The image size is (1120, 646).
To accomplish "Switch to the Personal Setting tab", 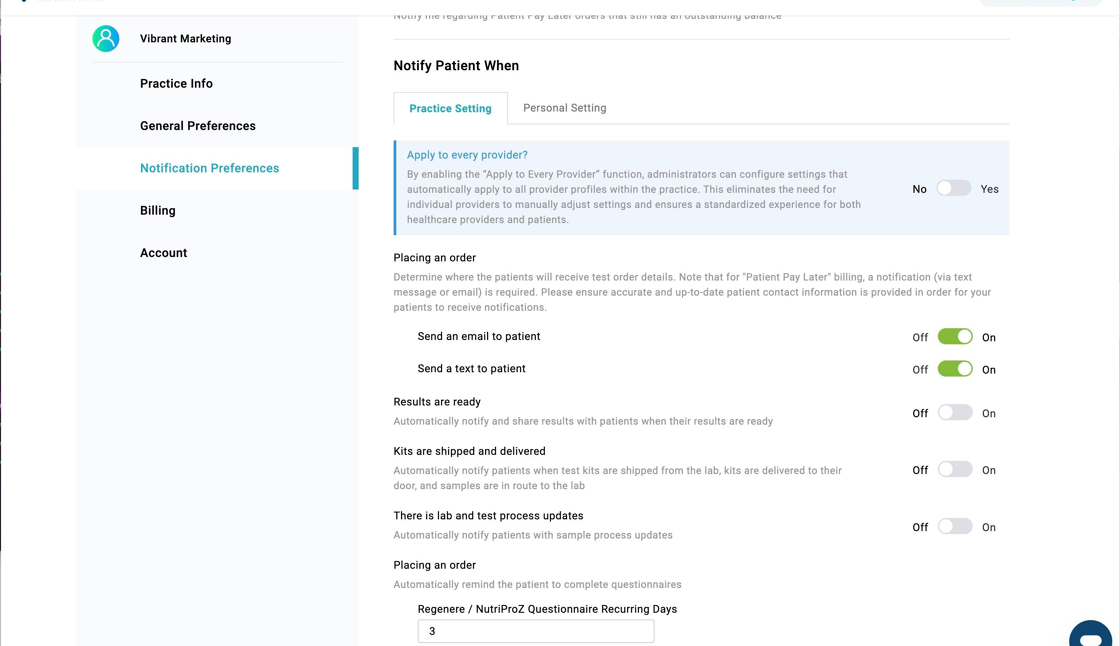I will 564,108.
